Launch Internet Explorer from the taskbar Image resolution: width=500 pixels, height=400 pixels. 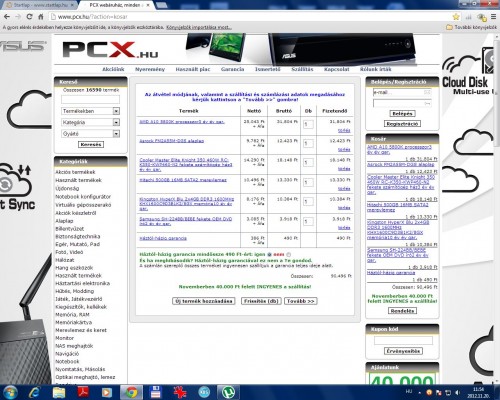point(35,392)
